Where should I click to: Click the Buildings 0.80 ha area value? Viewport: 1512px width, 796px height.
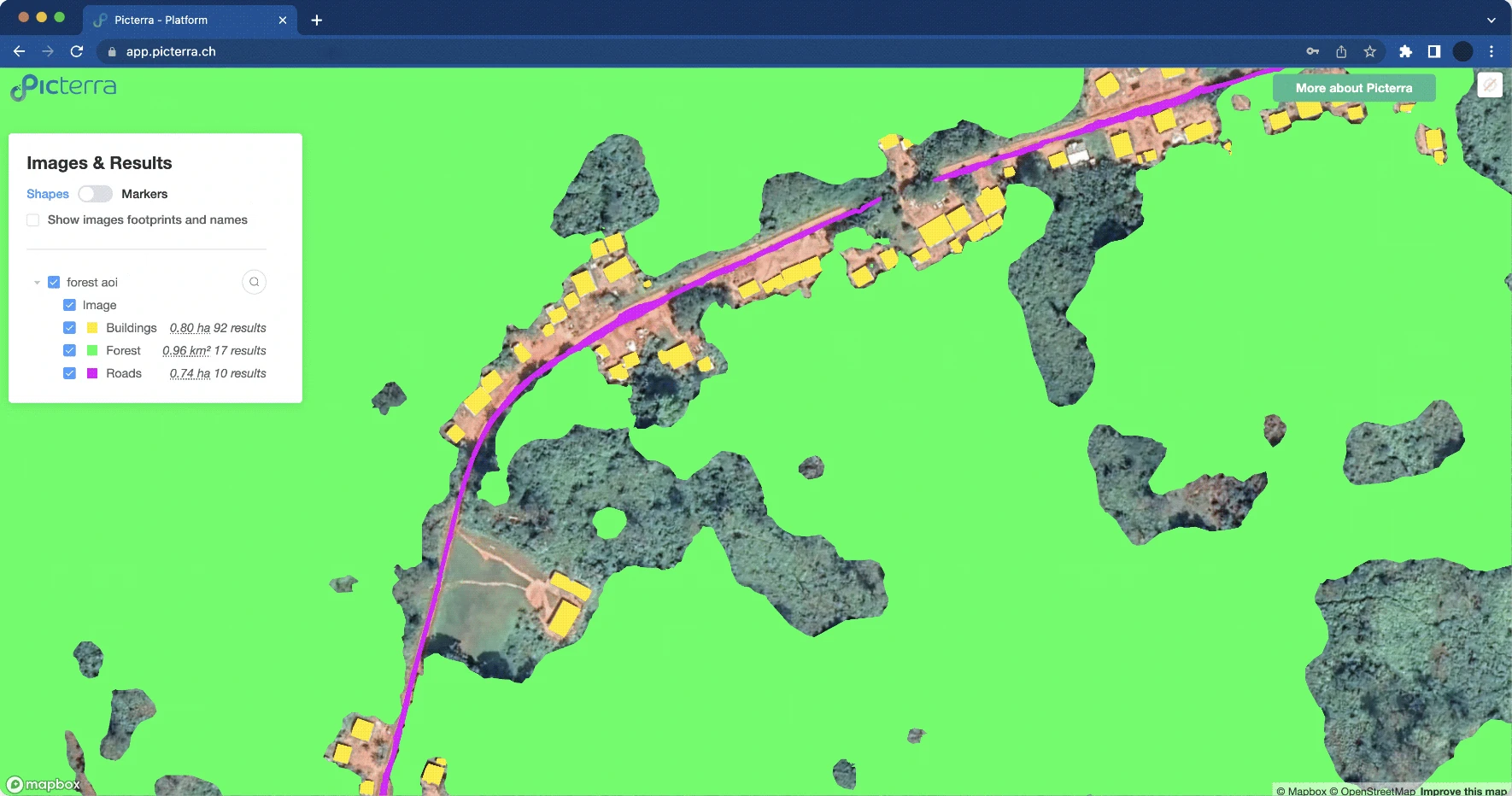(190, 328)
